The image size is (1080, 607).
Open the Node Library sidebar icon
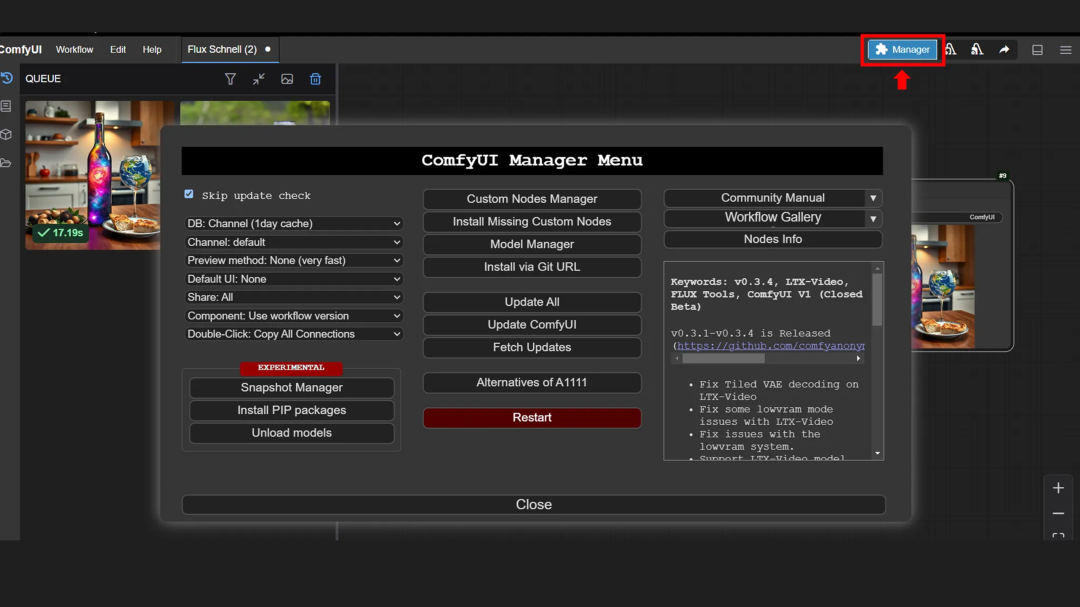click(x=6, y=106)
